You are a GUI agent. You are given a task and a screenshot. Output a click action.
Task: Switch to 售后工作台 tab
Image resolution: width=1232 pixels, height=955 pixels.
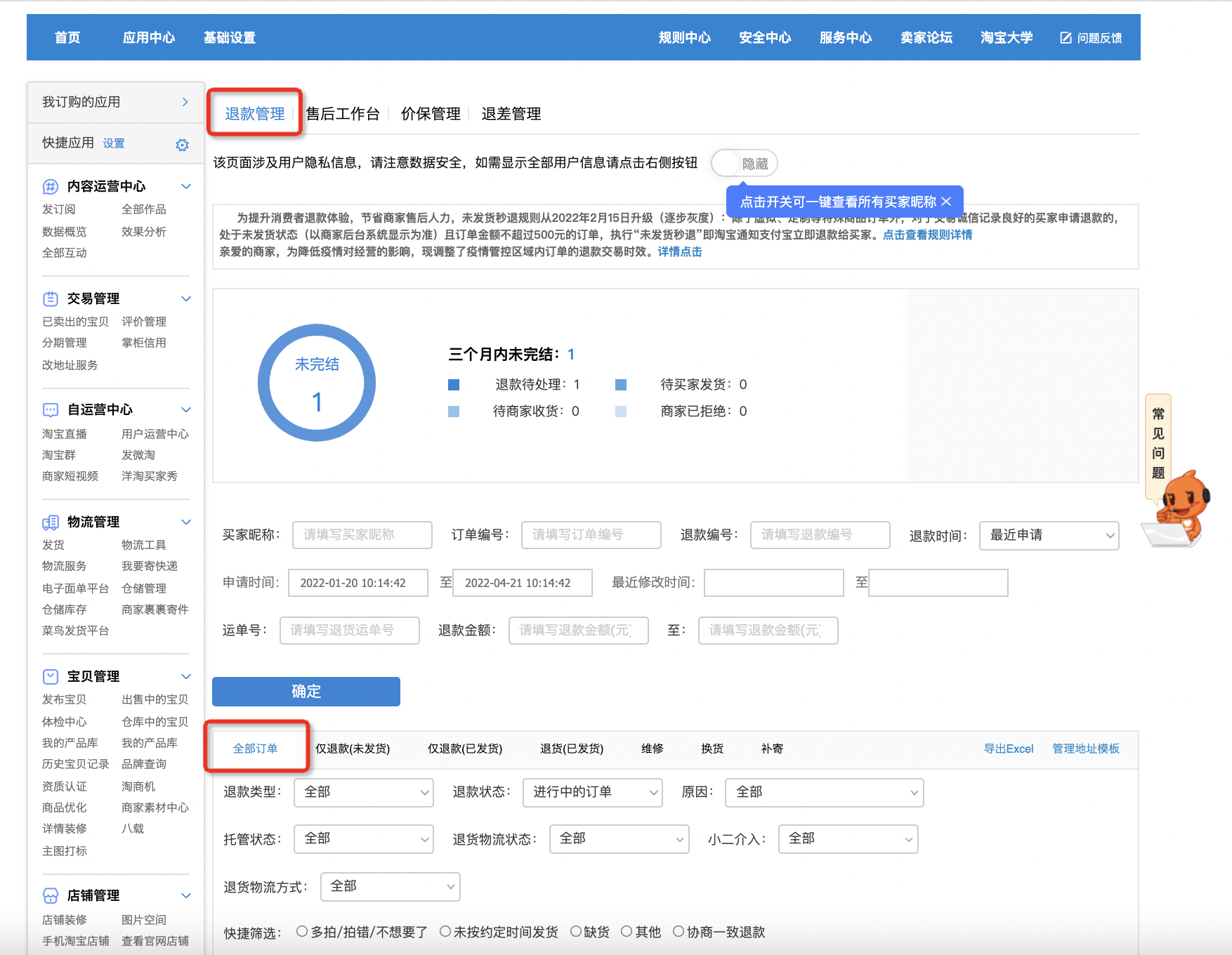[x=343, y=114]
